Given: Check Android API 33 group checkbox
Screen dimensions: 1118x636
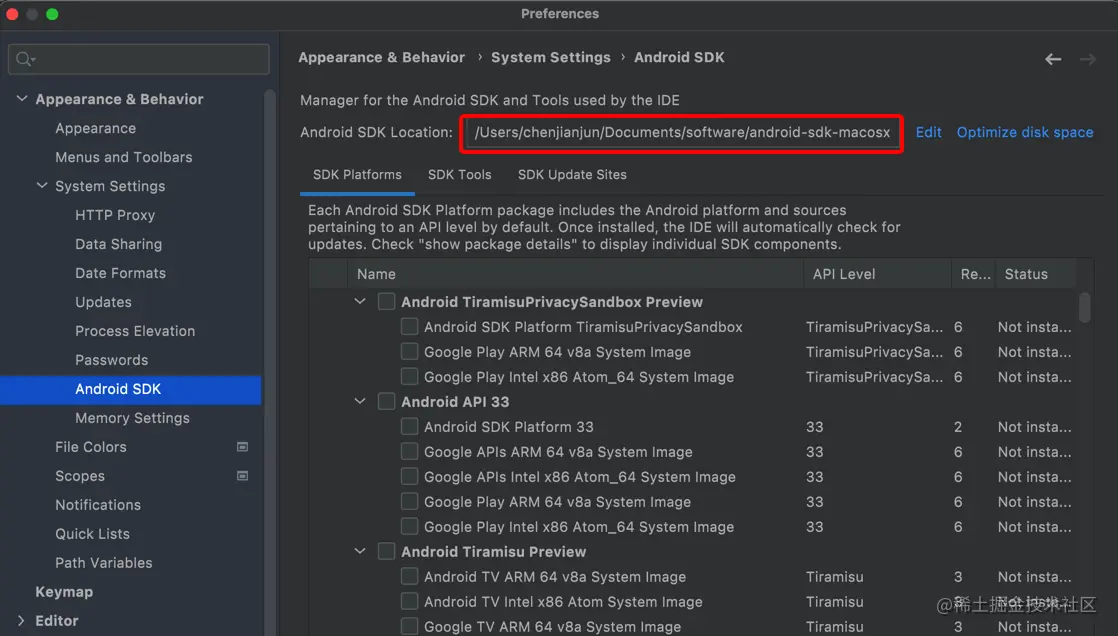Looking at the screenshot, I should pyautogui.click(x=386, y=401).
